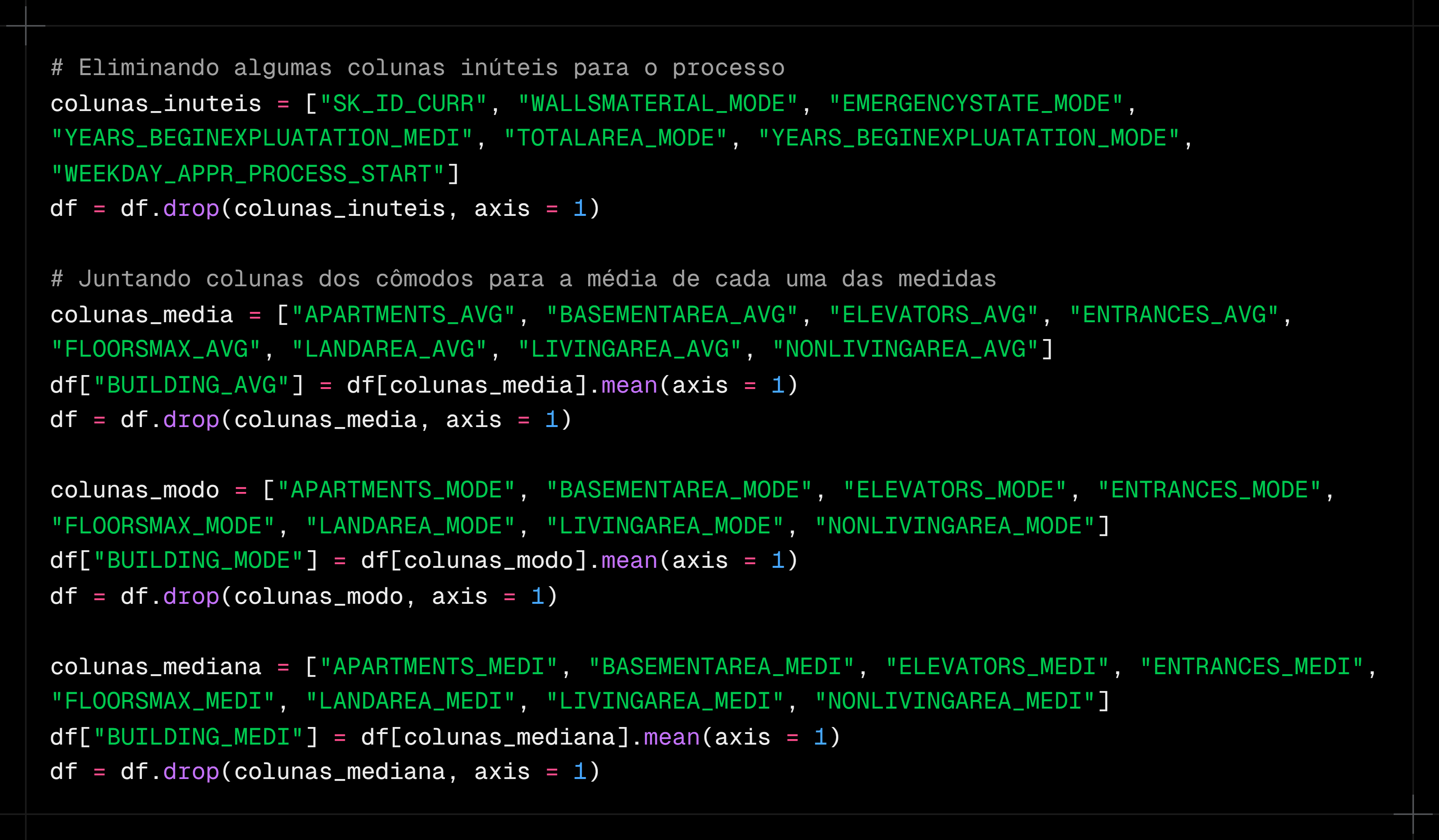Viewport: 1439px width, 840px height.
Task: Click the string "LIVINGAREA_MODE"
Action: 665,526
